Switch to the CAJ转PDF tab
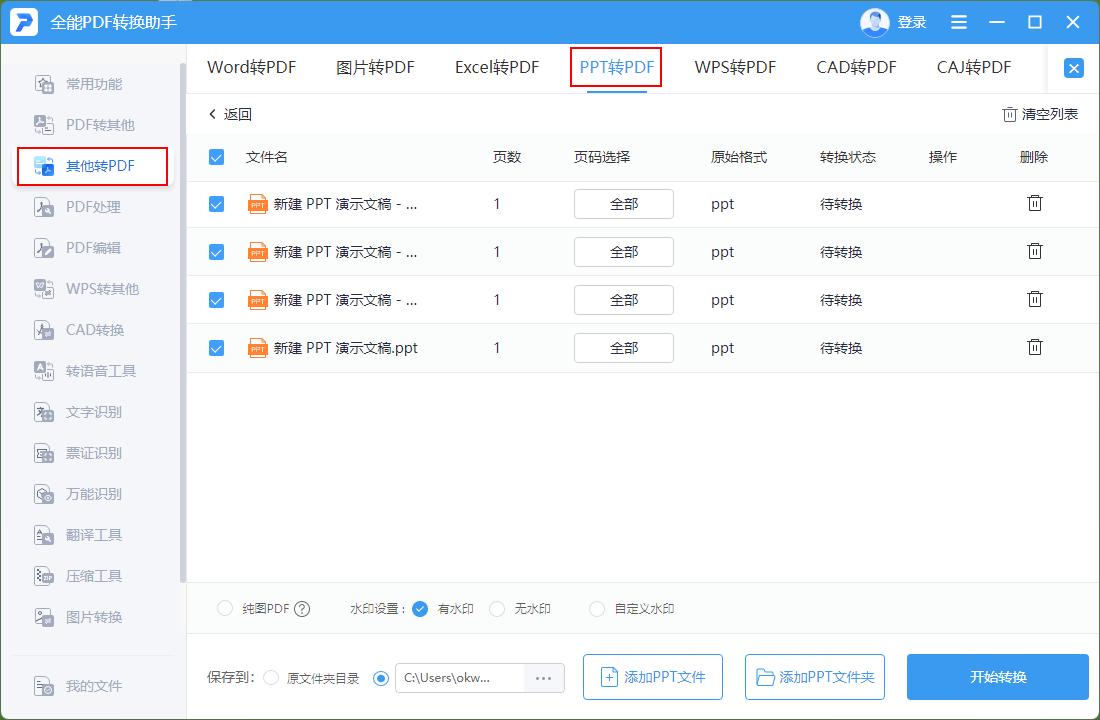 coord(973,67)
